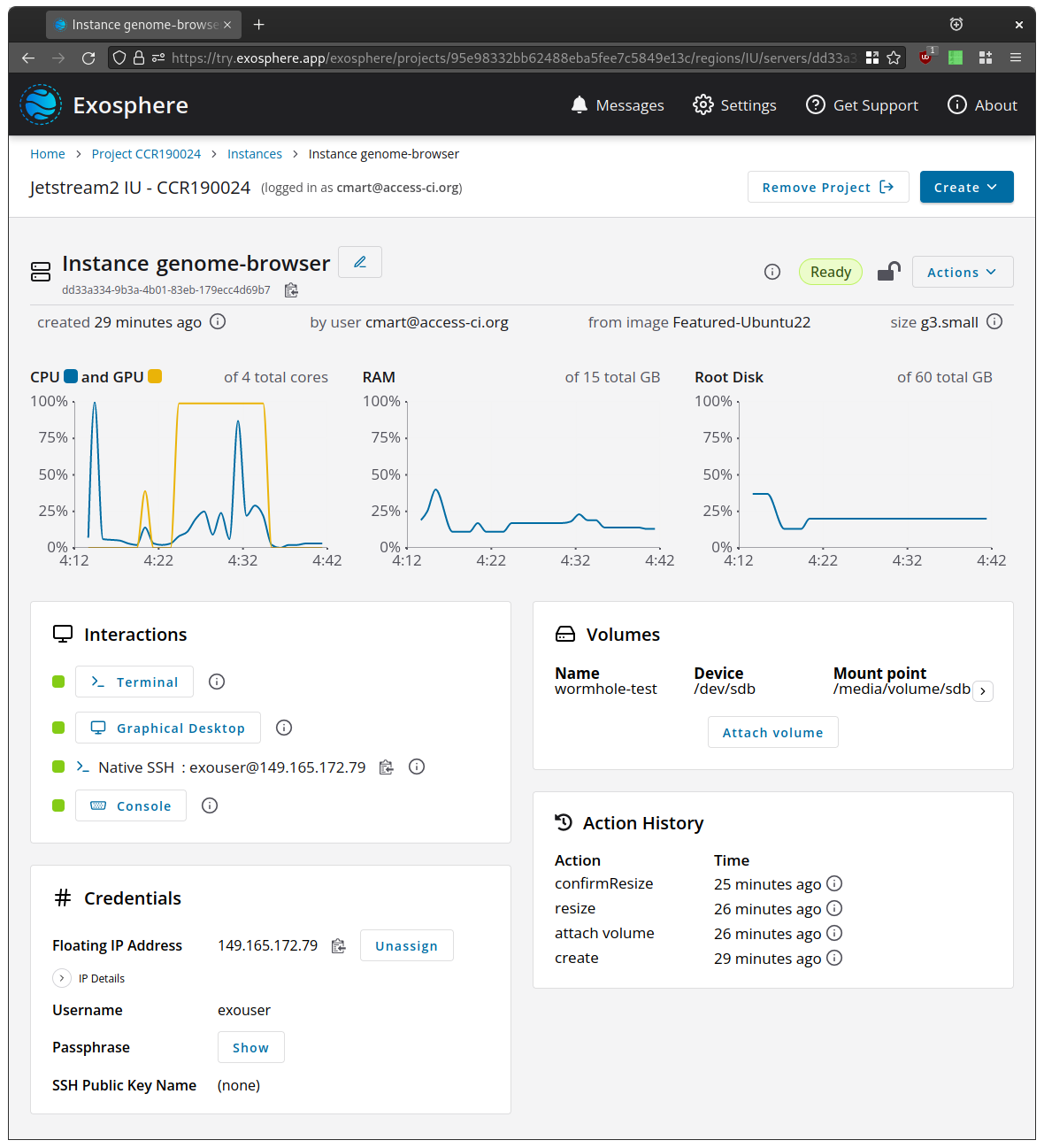The image size is (1044, 1148).
Task: Click the Get Support question icon
Action: pos(816,105)
